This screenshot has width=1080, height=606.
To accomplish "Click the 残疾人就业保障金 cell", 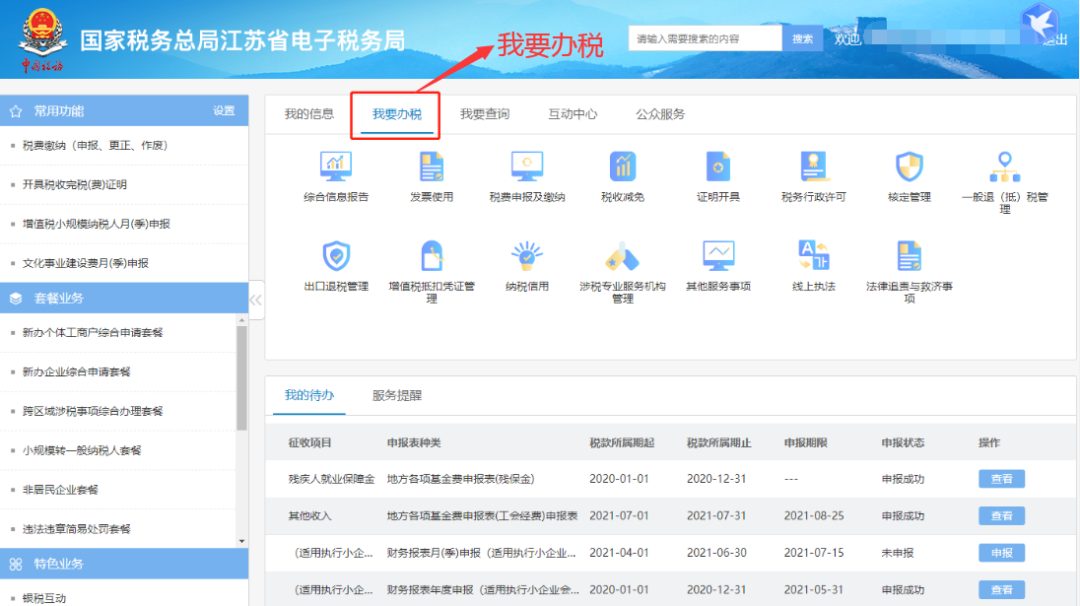I will pyautogui.click(x=331, y=479).
